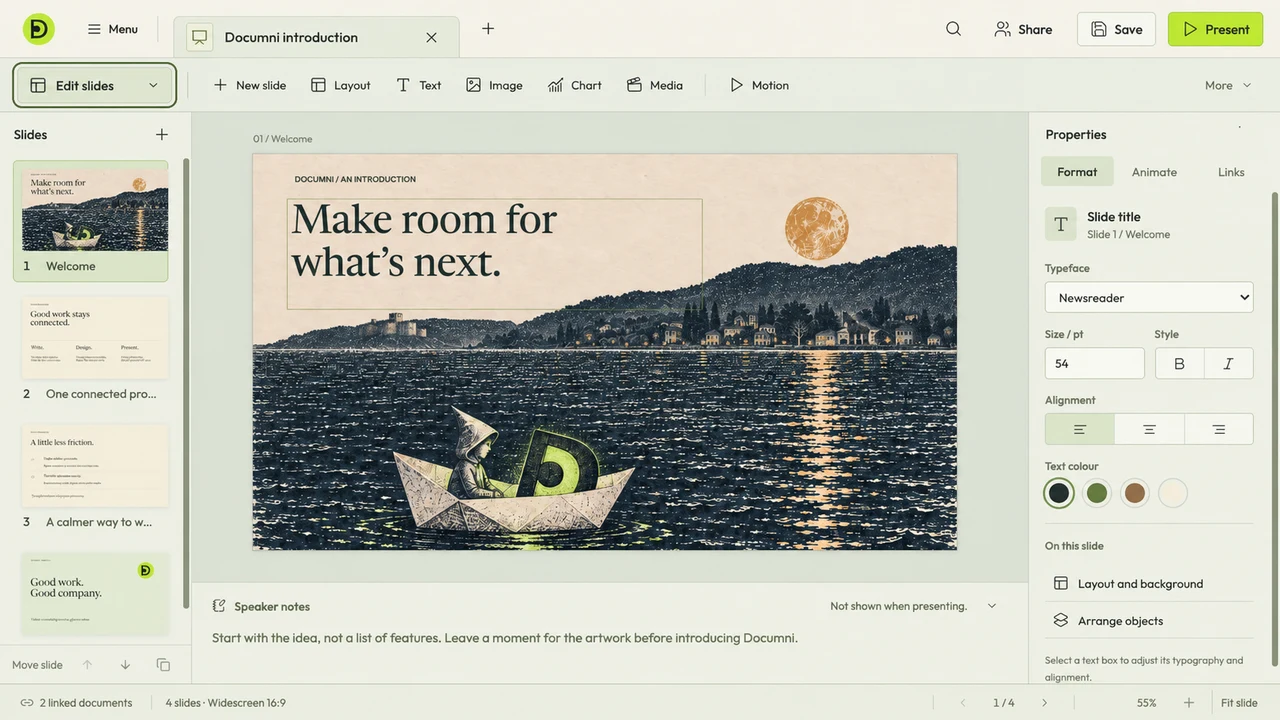The height and width of the screenshot is (720, 1280).
Task: Click the Present button
Action: [1216, 29]
